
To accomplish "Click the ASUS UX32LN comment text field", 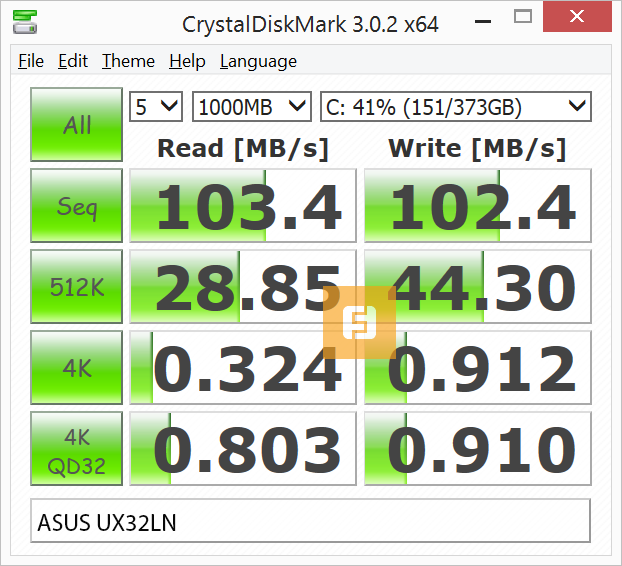I will coord(310,521).
